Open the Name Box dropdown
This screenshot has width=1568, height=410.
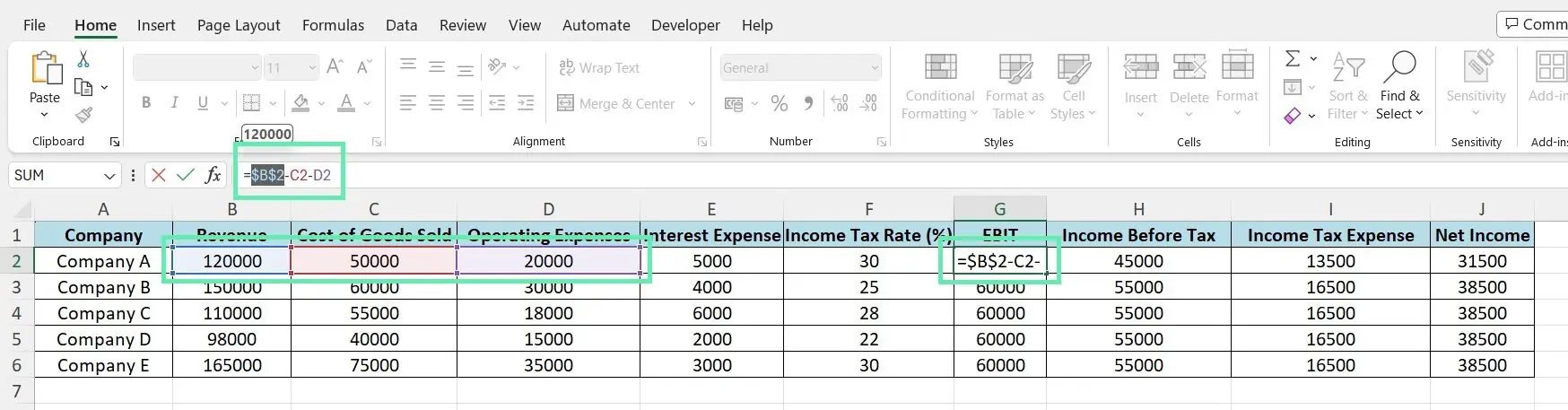click(x=109, y=176)
